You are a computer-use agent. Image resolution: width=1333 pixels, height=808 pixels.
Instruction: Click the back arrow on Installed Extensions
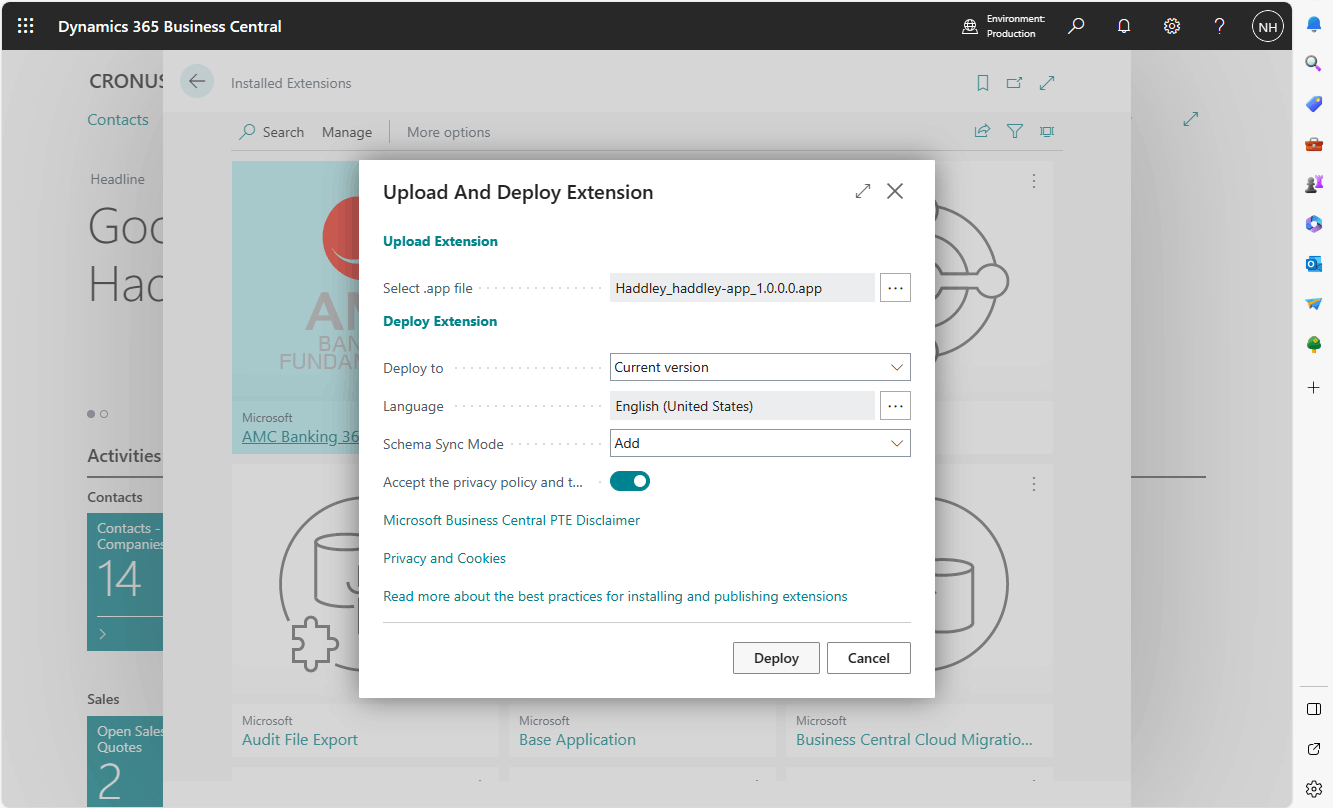click(x=197, y=82)
